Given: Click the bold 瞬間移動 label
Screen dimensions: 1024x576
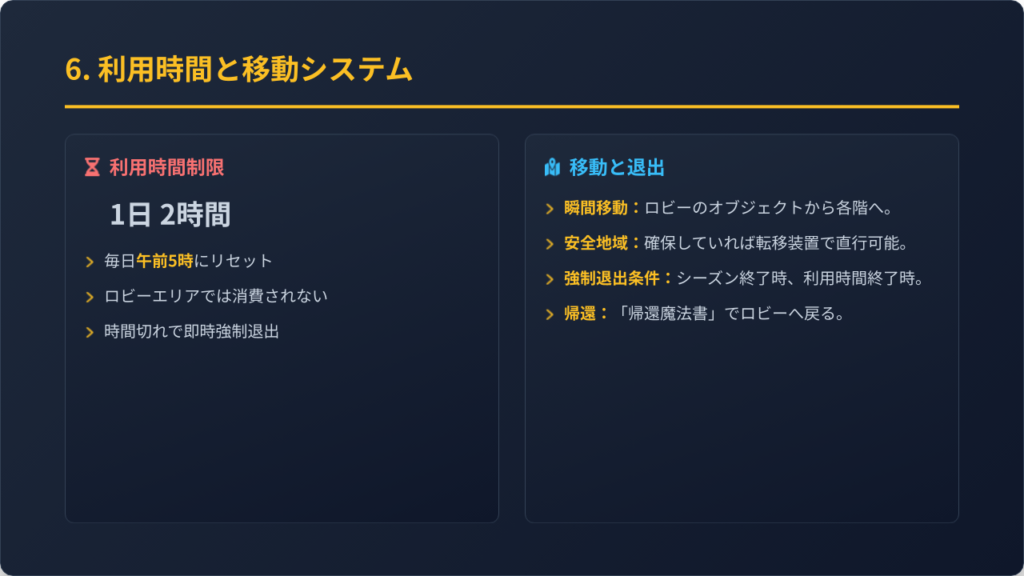Looking at the screenshot, I should (x=596, y=208).
